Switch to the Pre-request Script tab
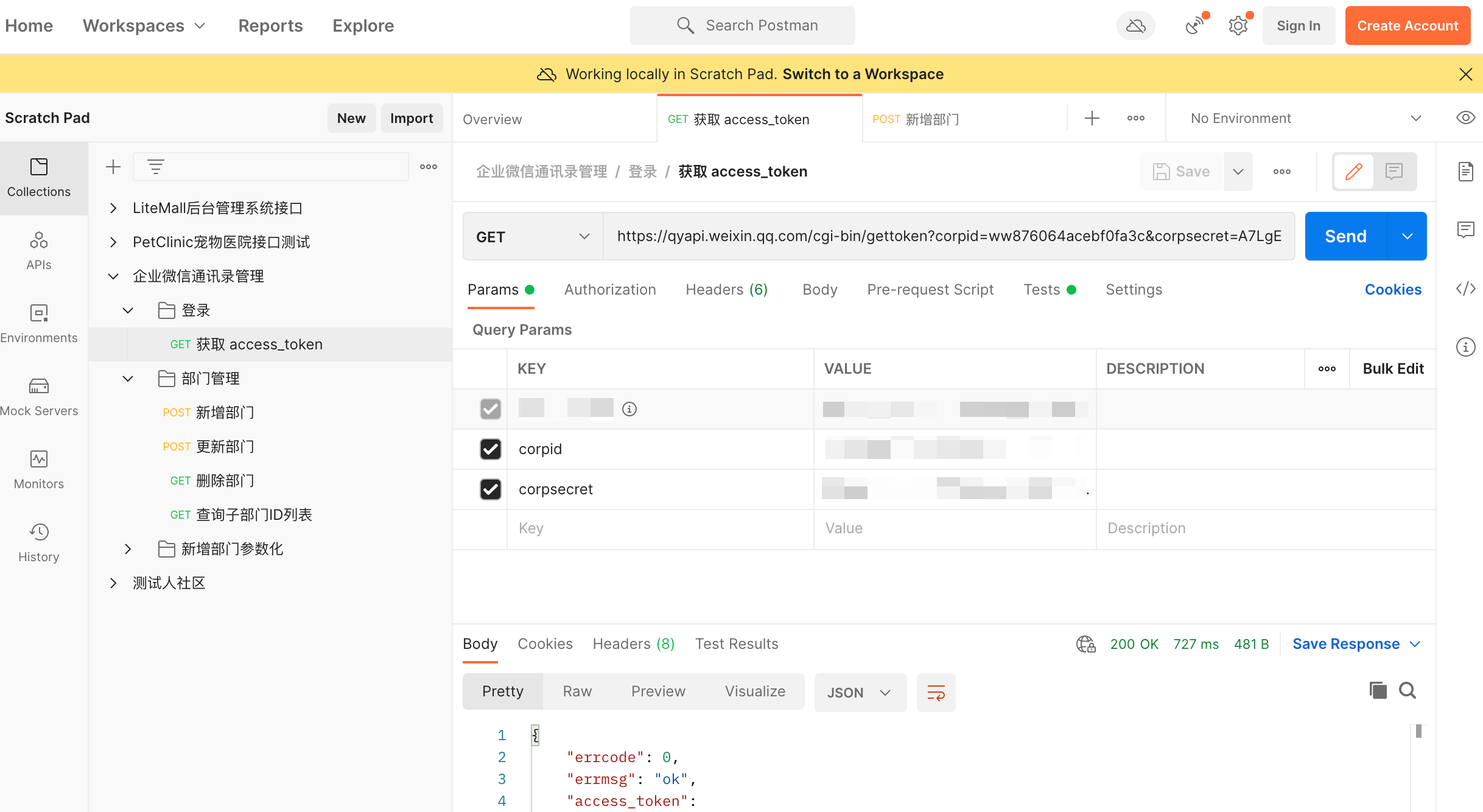Screen dimensions: 1483x812 (930, 290)
